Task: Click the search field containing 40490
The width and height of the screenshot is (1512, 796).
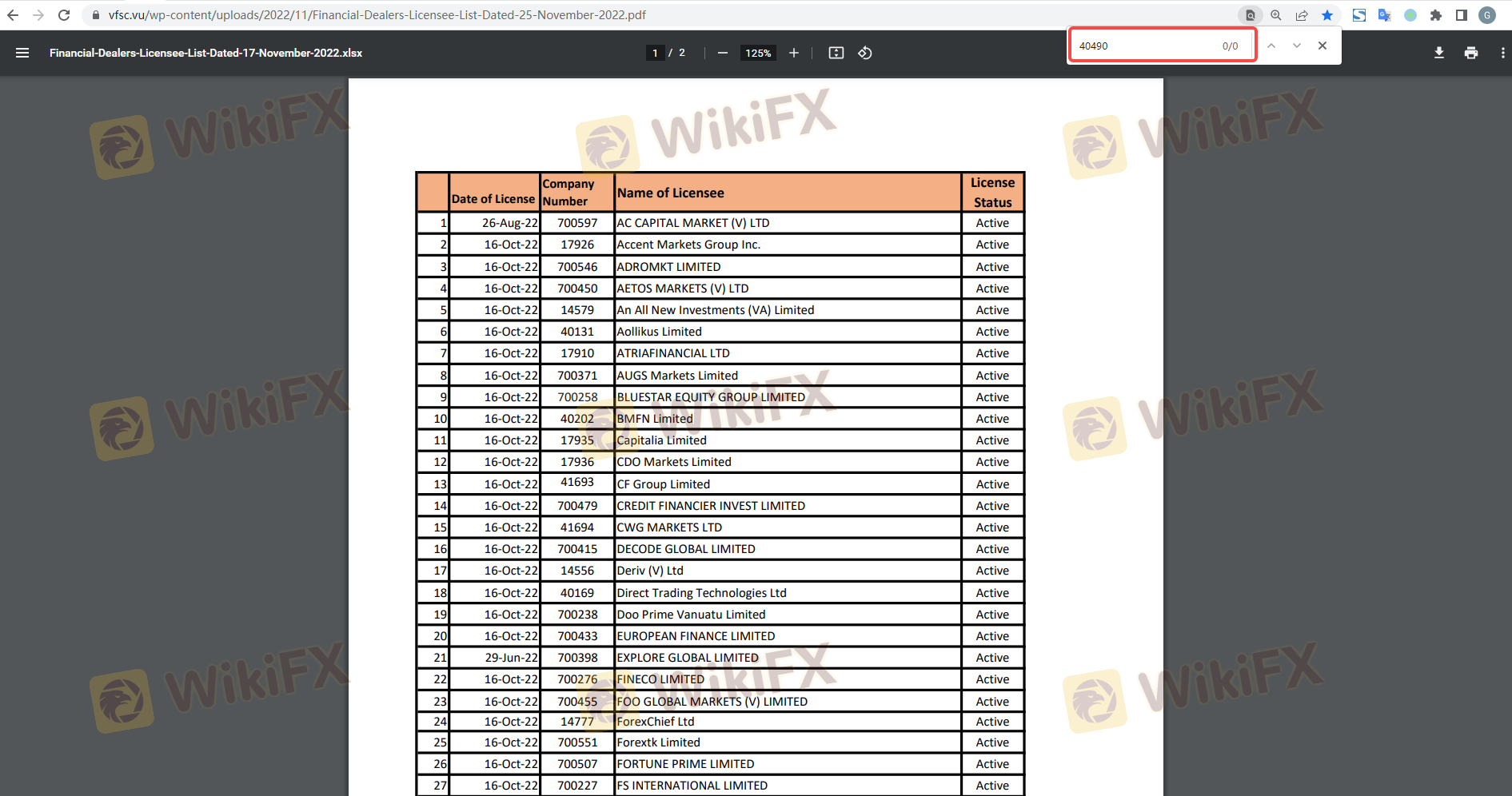Action: [1143, 46]
